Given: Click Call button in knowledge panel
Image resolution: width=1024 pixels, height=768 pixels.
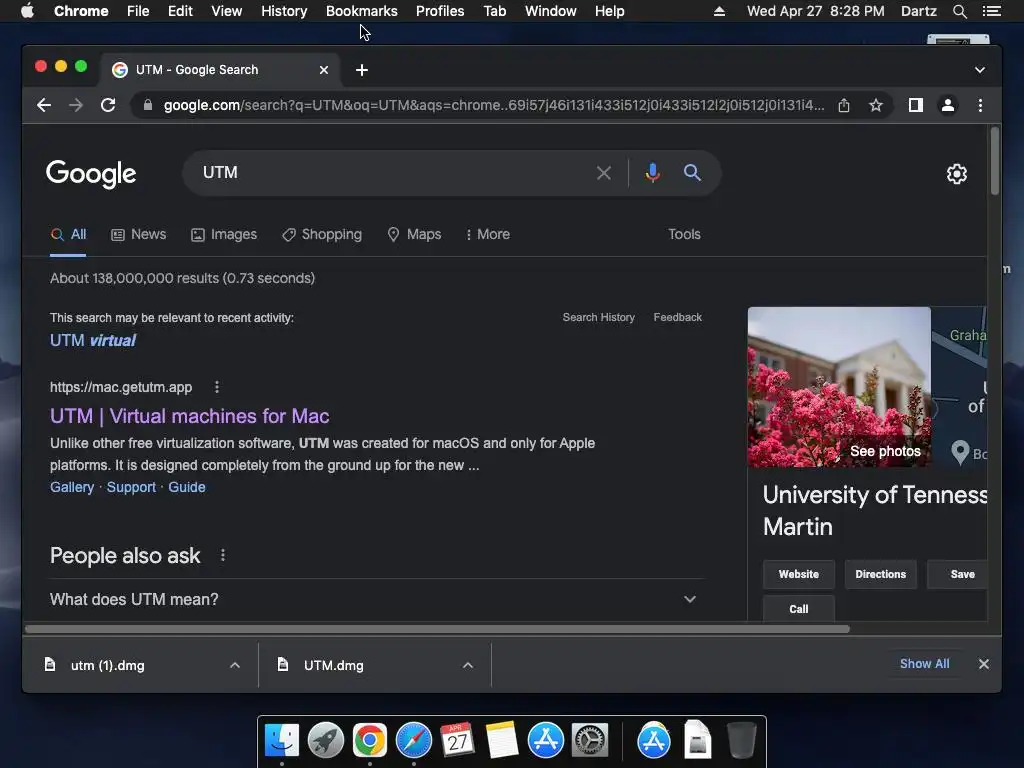Looking at the screenshot, I should tap(799, 608).
